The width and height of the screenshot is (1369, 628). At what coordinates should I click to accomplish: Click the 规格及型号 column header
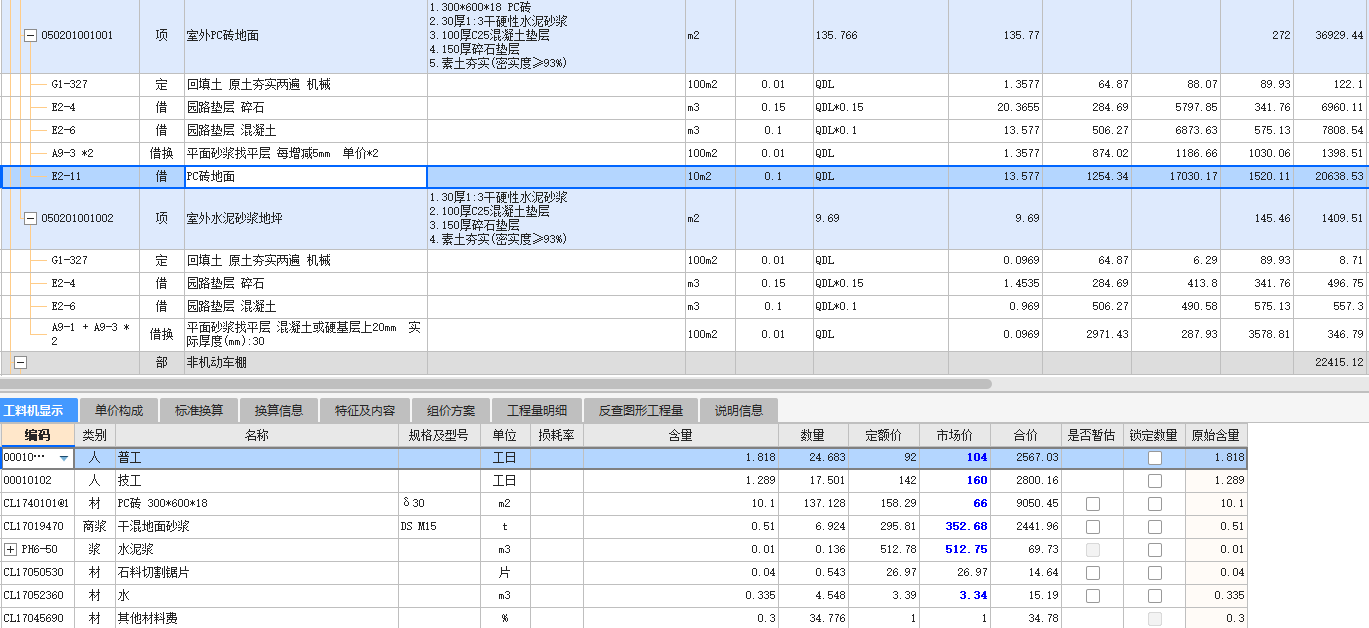tap(439, 435)
